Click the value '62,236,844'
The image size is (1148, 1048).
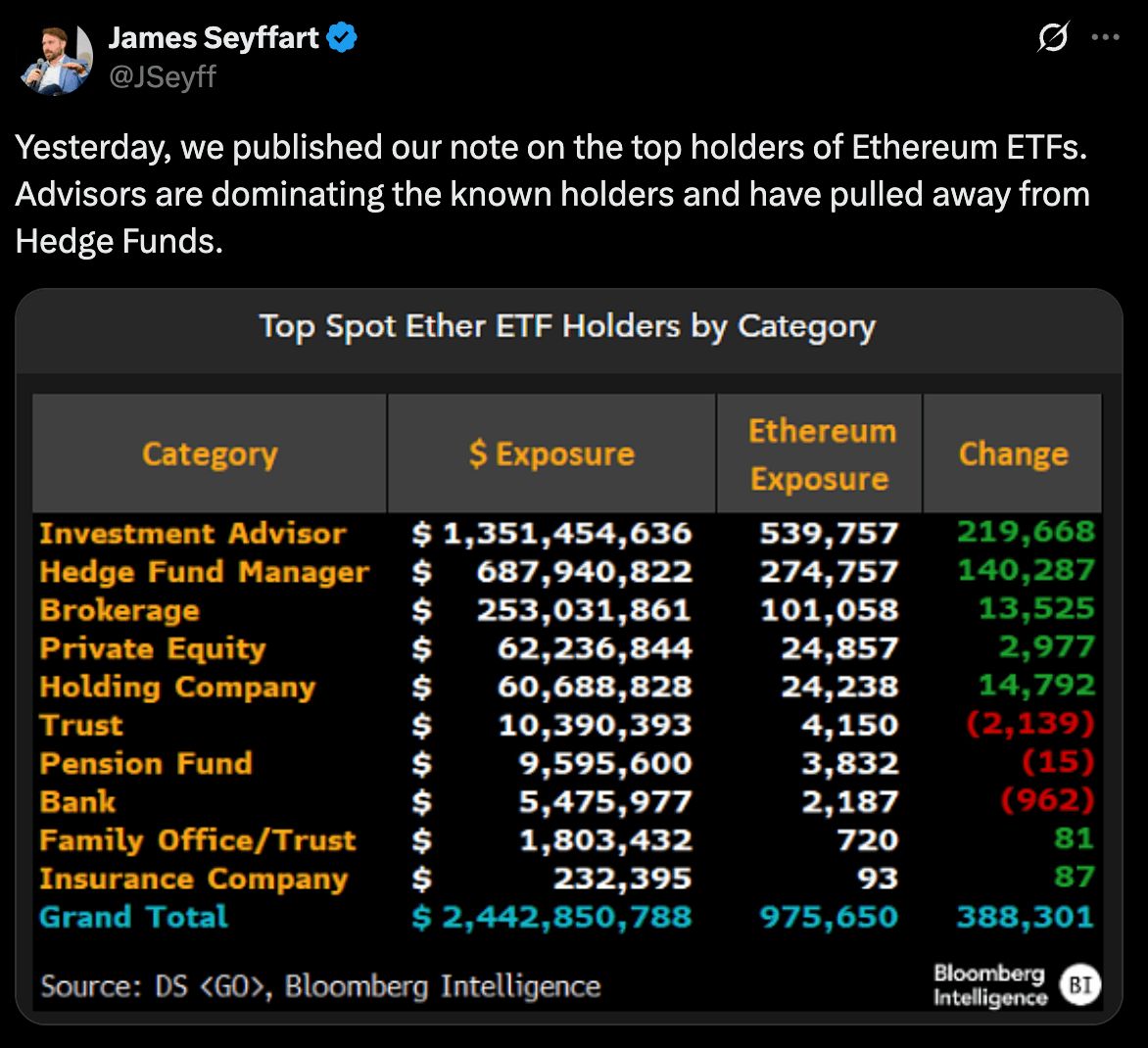point(595,649)
